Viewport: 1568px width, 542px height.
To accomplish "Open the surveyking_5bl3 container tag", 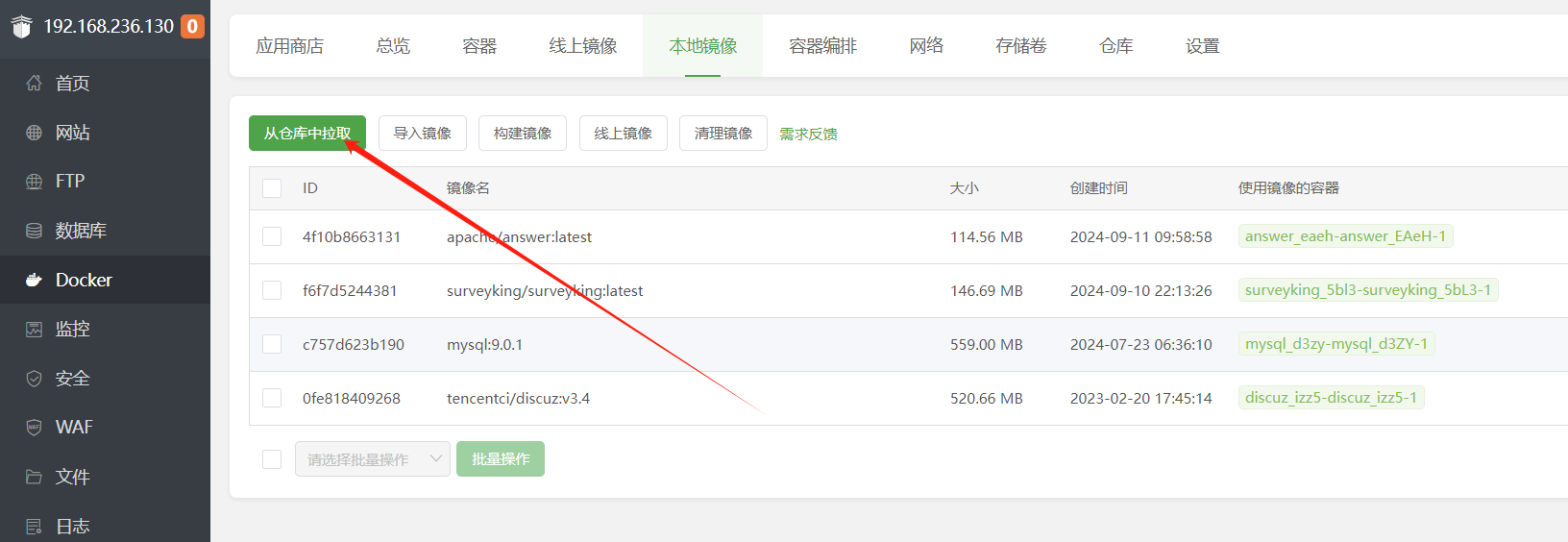I will pos(1367,290).
